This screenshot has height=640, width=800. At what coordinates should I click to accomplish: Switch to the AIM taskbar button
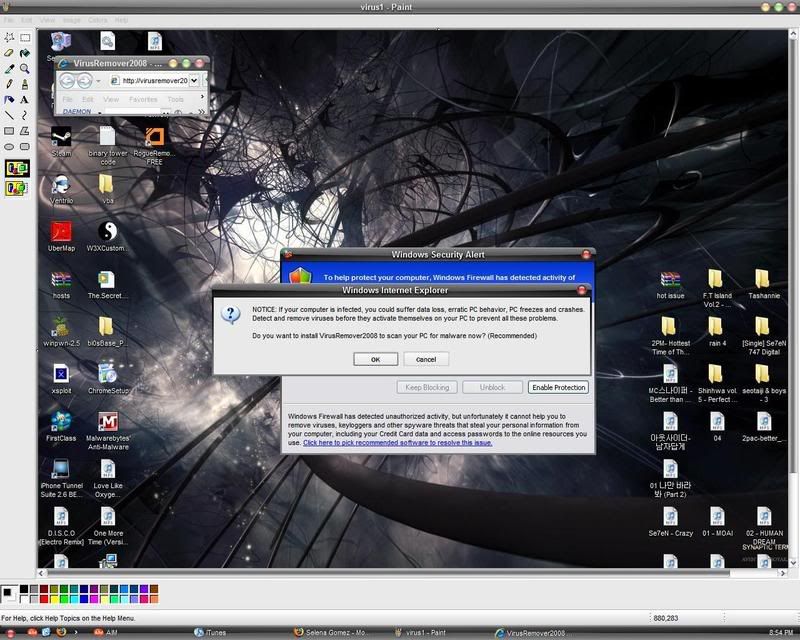pos(106,633)
